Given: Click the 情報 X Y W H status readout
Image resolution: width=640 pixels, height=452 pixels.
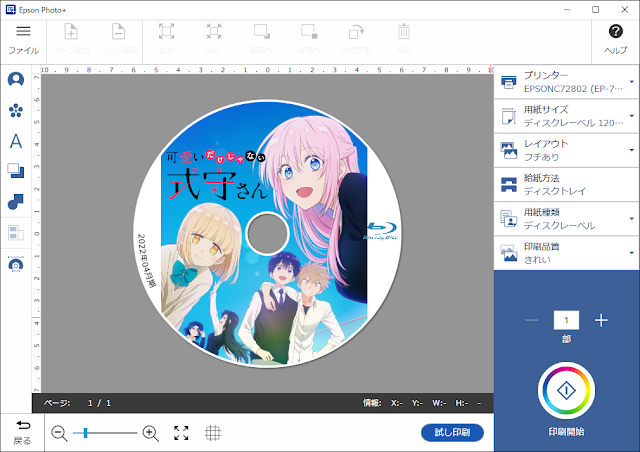Looking at the screenshot, I should coord(422,403).
